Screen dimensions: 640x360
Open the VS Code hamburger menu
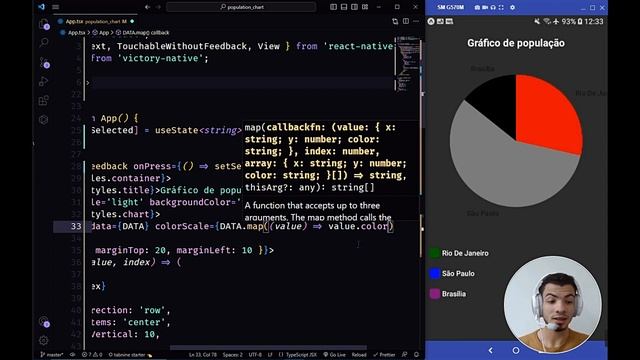pos(56,7)
